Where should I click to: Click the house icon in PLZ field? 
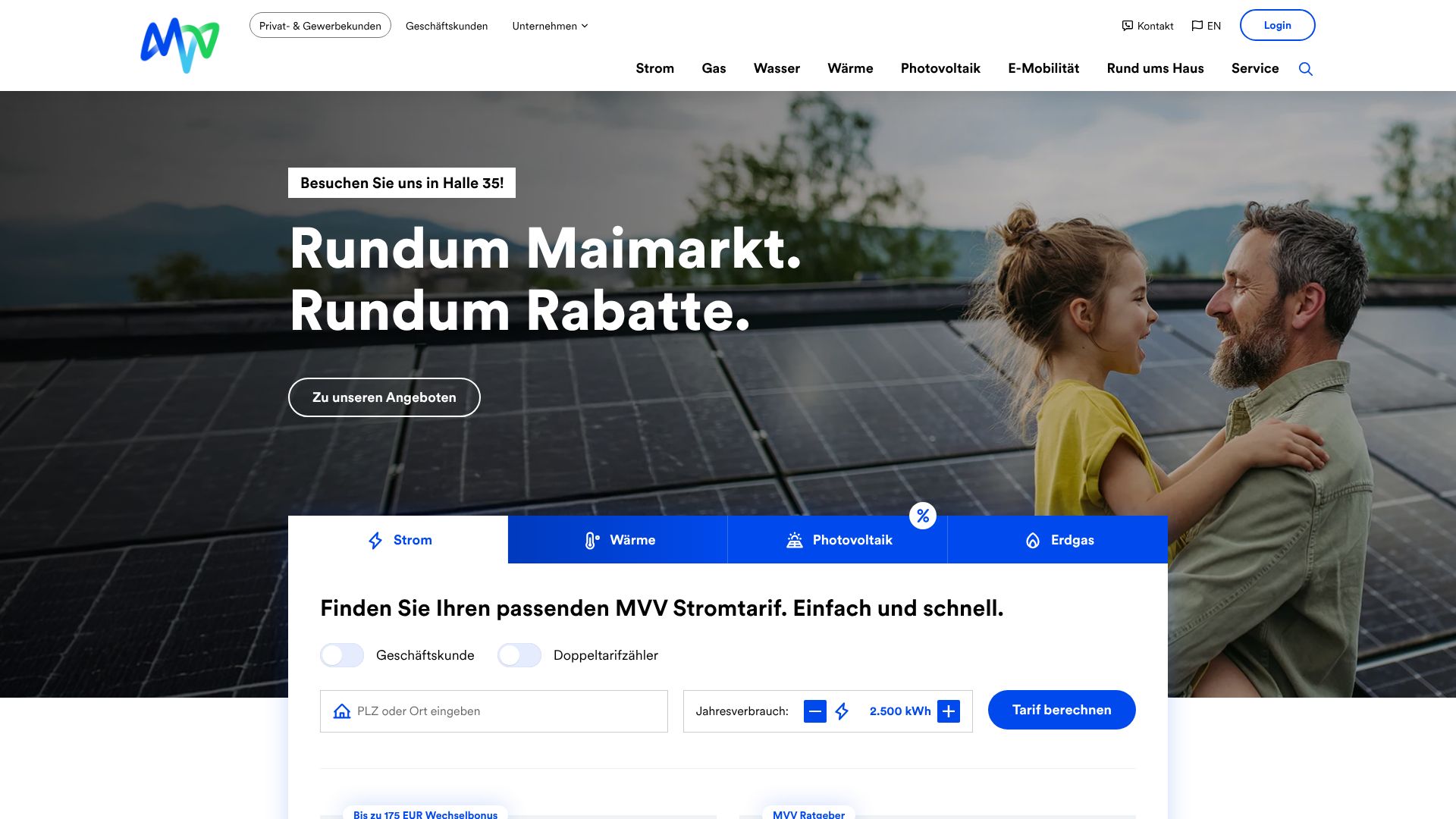pos(342,711)
